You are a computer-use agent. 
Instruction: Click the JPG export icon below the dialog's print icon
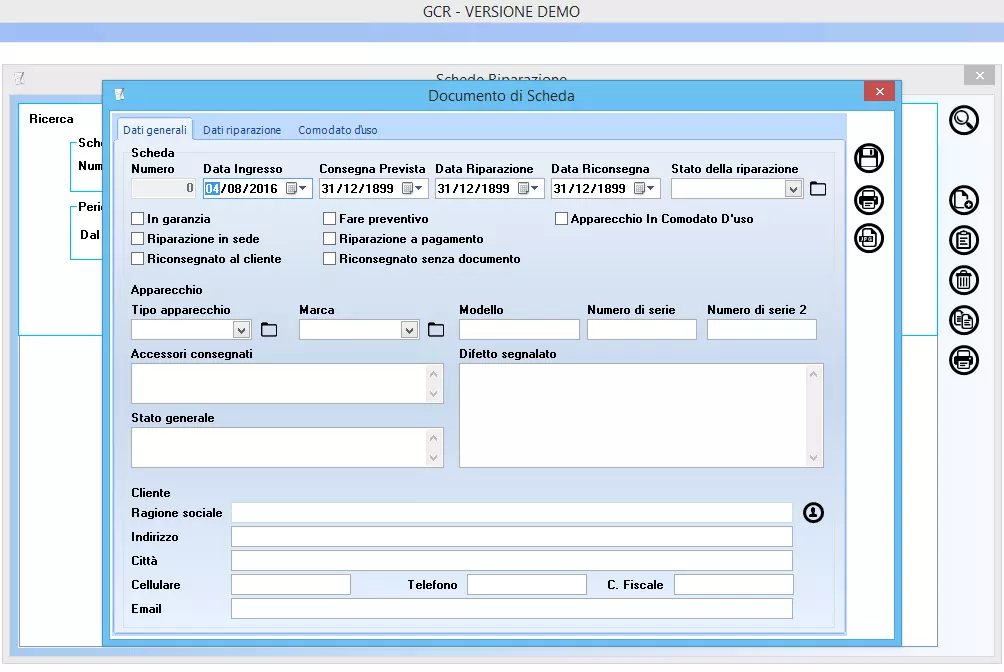point(868,238)
